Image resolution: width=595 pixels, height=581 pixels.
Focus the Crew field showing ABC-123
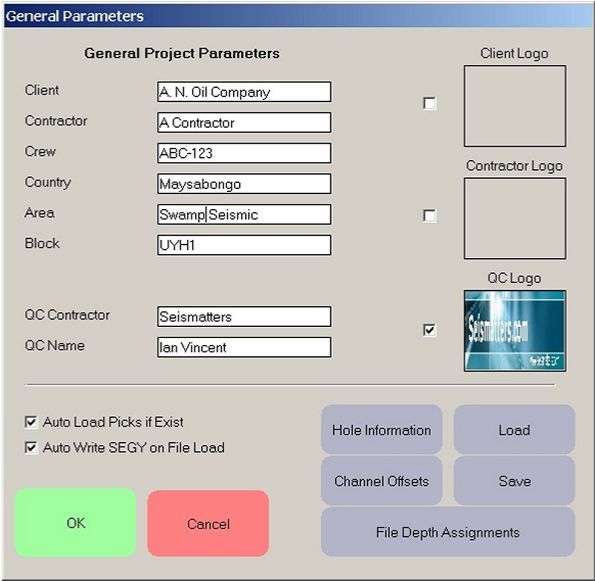coord(244,153)
